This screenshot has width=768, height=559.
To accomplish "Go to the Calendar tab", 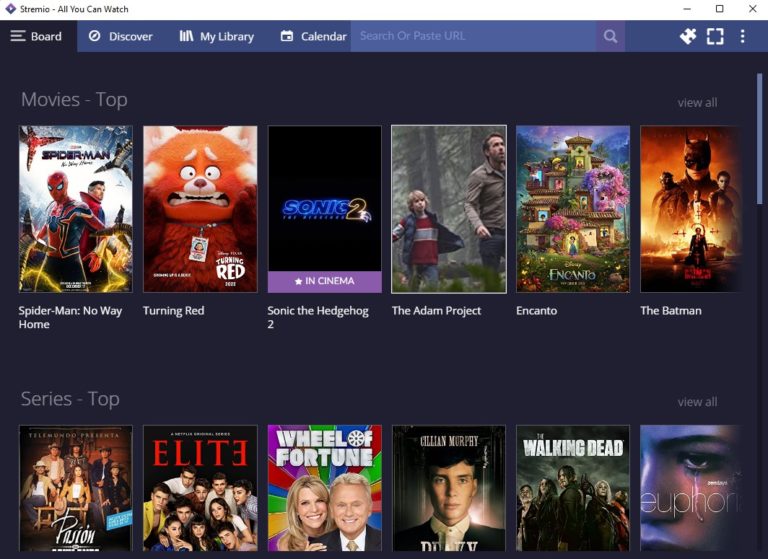I will (x=313, y=36).
